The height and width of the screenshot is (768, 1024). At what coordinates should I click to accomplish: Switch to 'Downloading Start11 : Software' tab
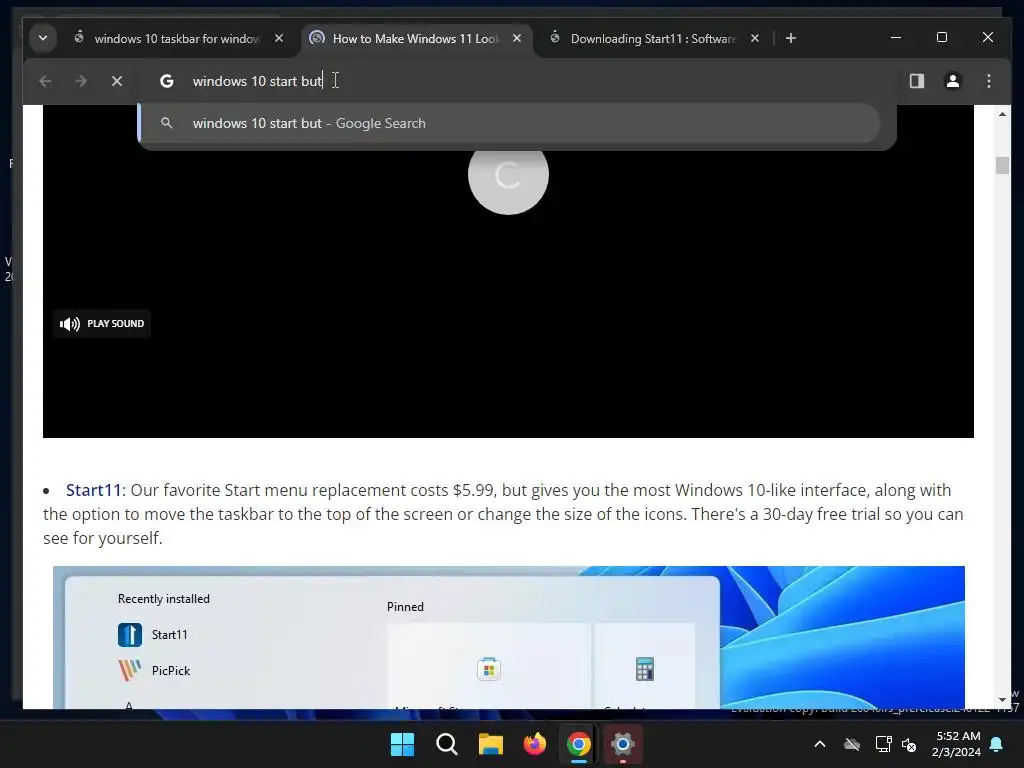[x=652, y=39]
